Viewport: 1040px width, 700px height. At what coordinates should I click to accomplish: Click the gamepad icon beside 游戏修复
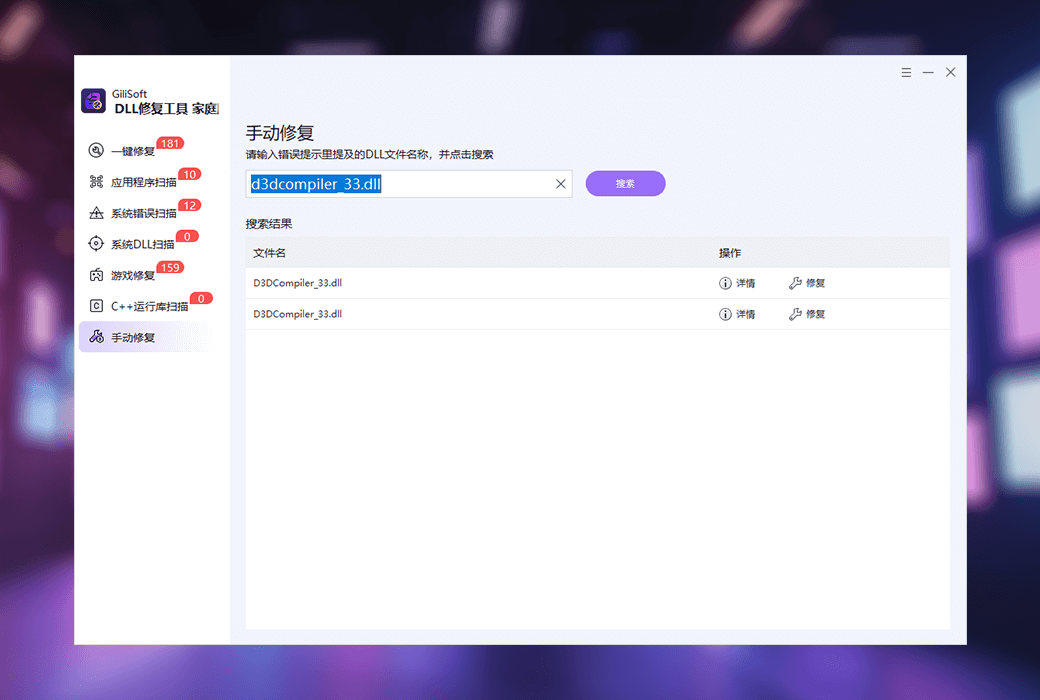tap(96, 275)
